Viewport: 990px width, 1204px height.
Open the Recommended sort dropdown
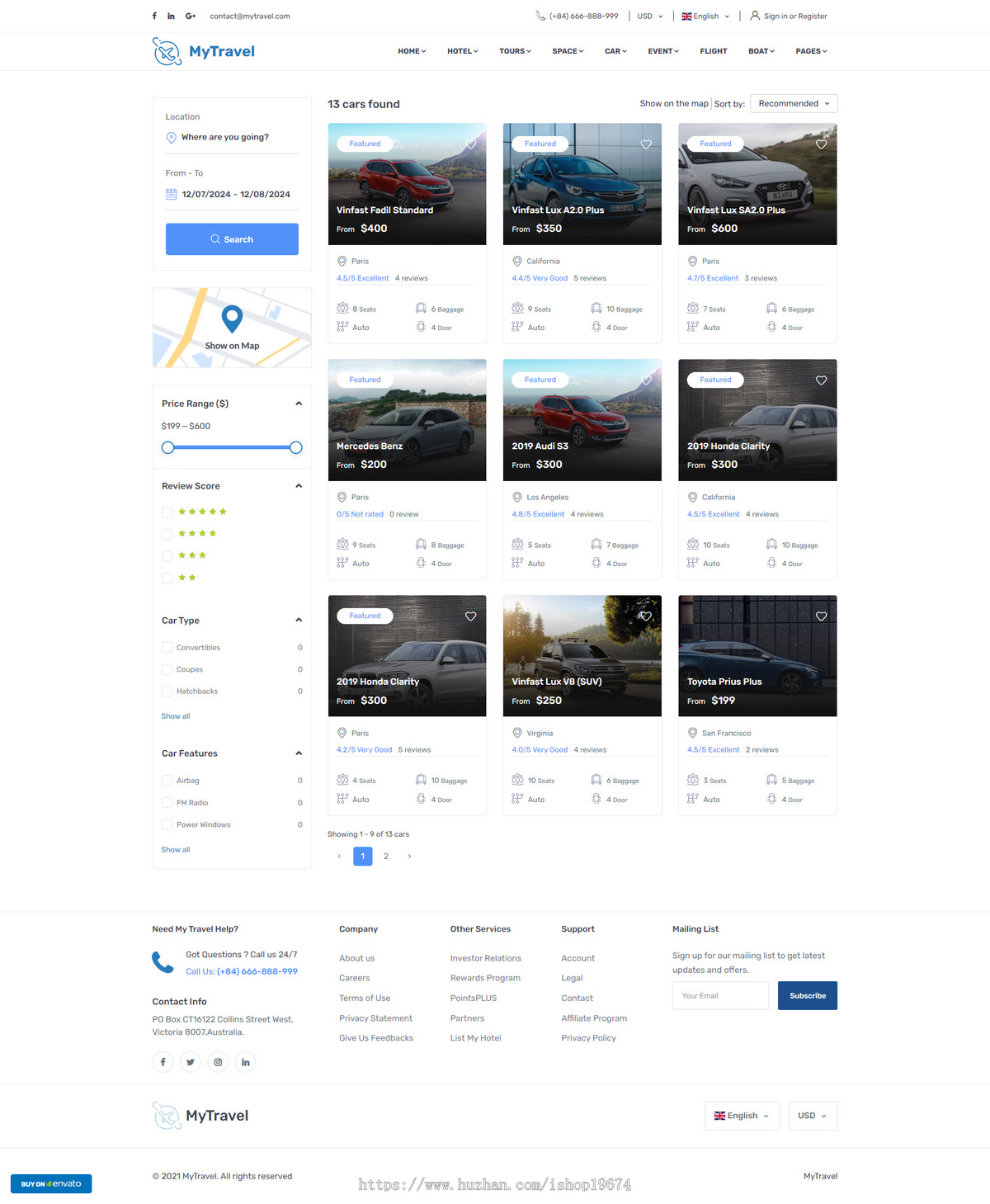coord(794,103)
